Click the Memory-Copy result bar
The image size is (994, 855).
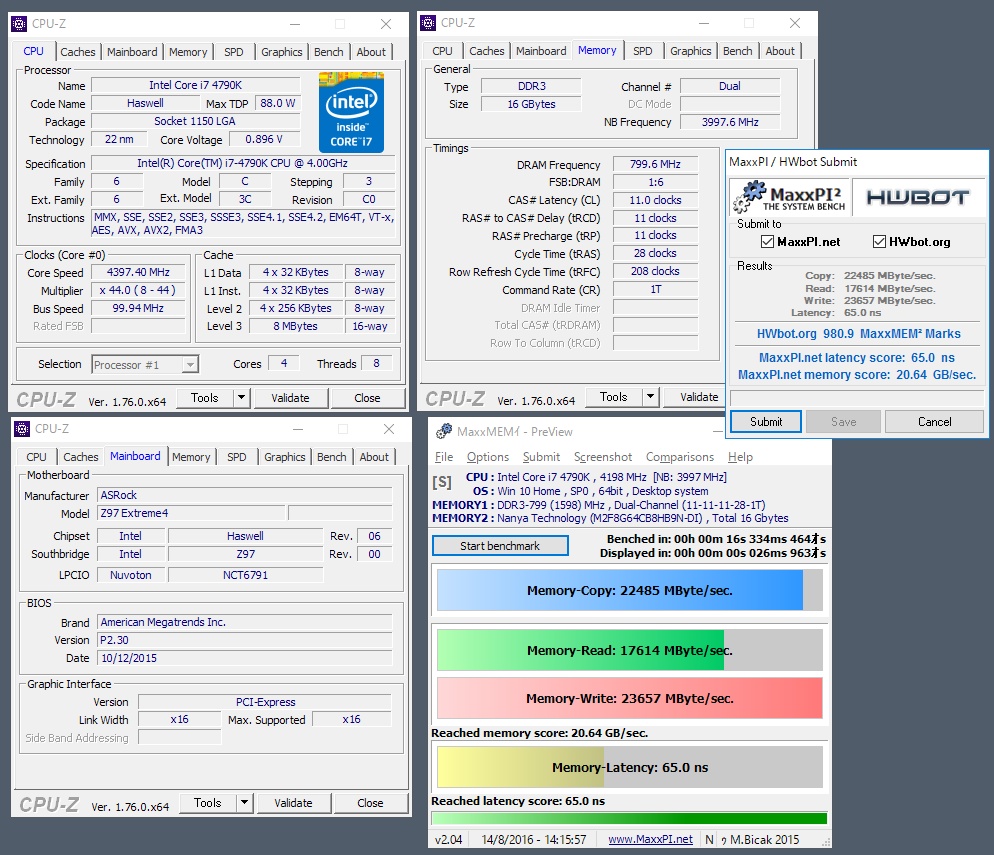[629, 590]
